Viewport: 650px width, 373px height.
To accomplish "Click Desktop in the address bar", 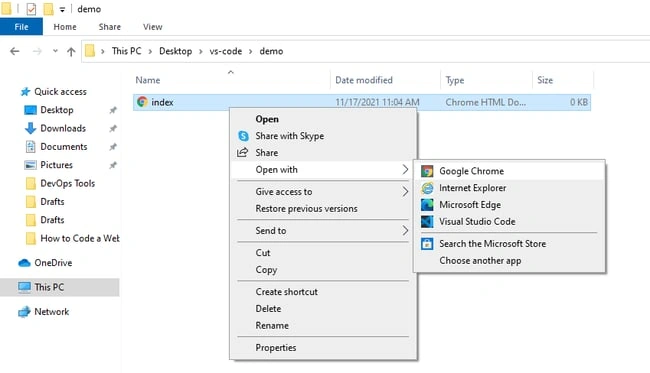I will coord(175,51).
